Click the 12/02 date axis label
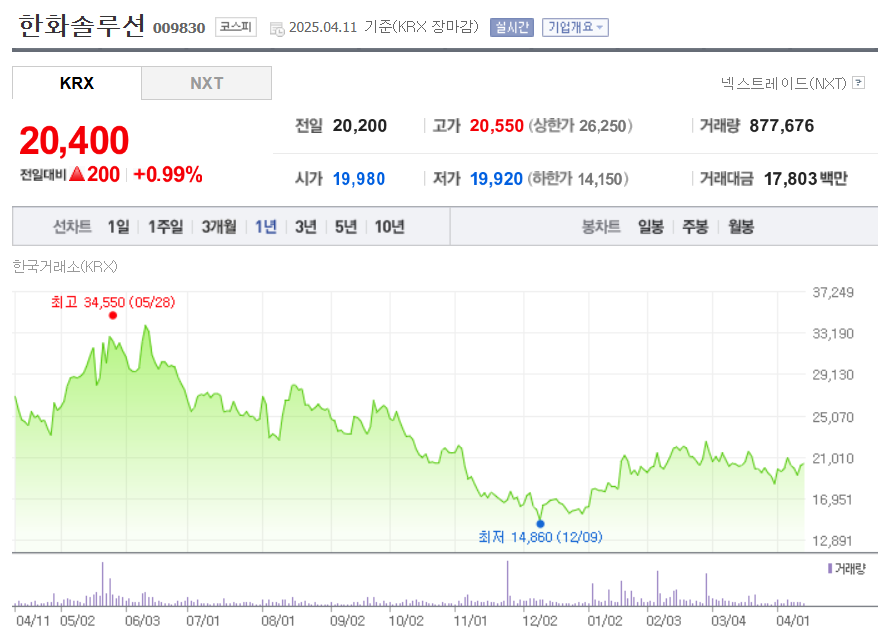The image size is (878, 641). 540,621
